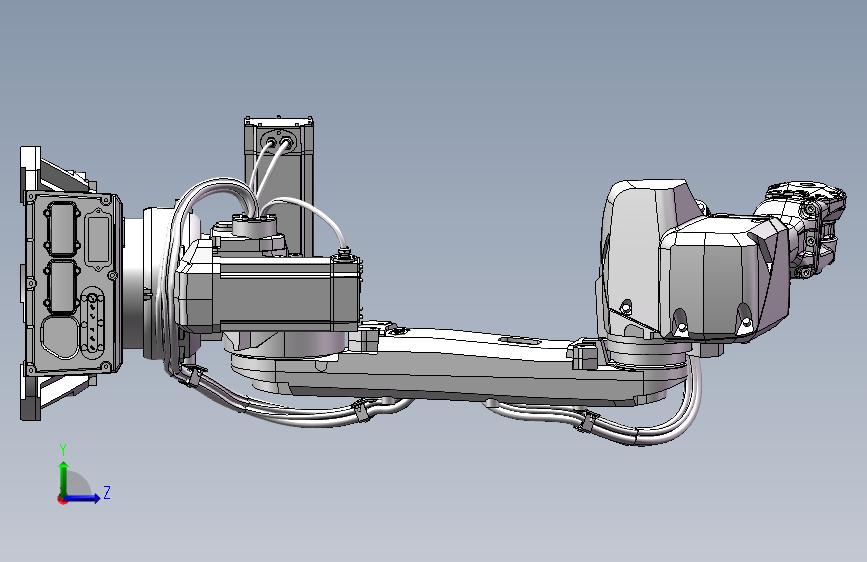867x562 pixels.
Task: Click the blue Z axis arrow on triad
Action: coord(83,498)
